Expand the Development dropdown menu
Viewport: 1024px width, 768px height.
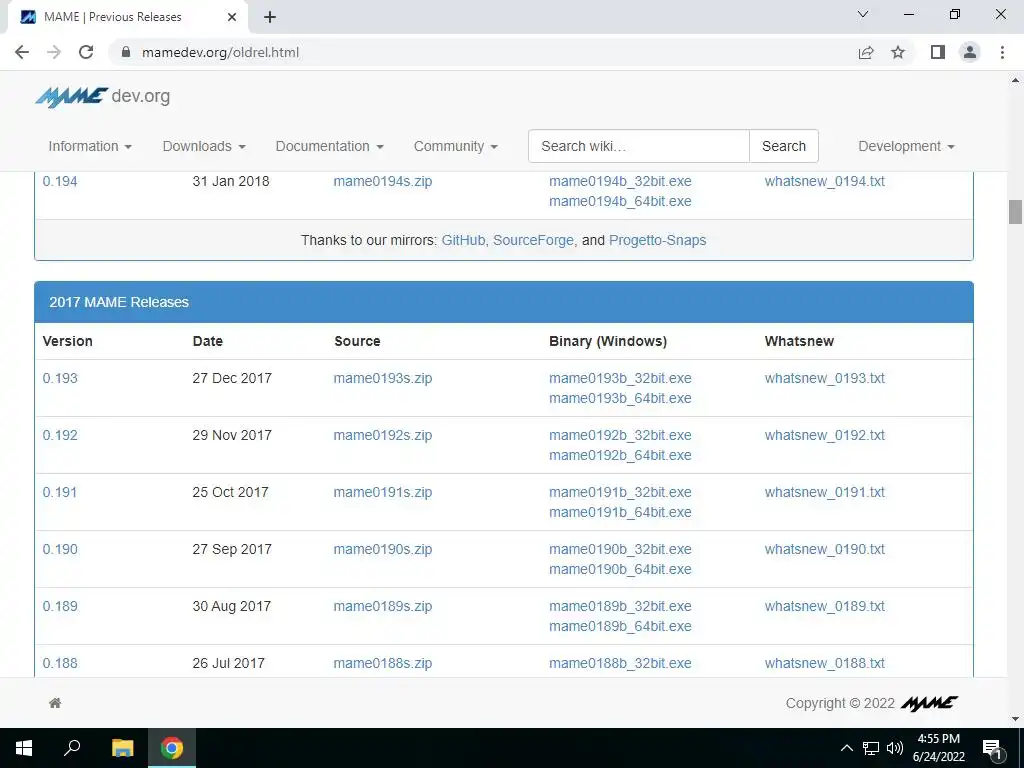pyautogui.click(x=906, y=146)
